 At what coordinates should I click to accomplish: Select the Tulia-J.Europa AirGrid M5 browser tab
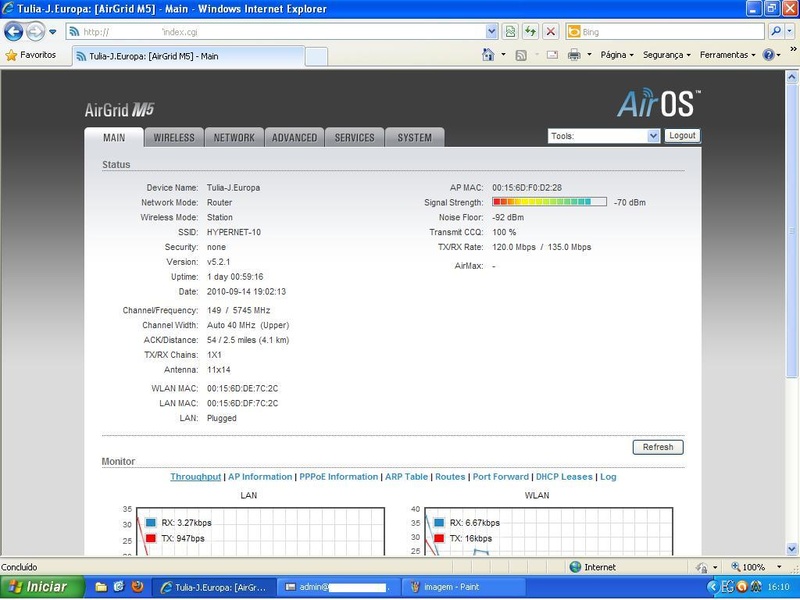[x=189, y=56]
